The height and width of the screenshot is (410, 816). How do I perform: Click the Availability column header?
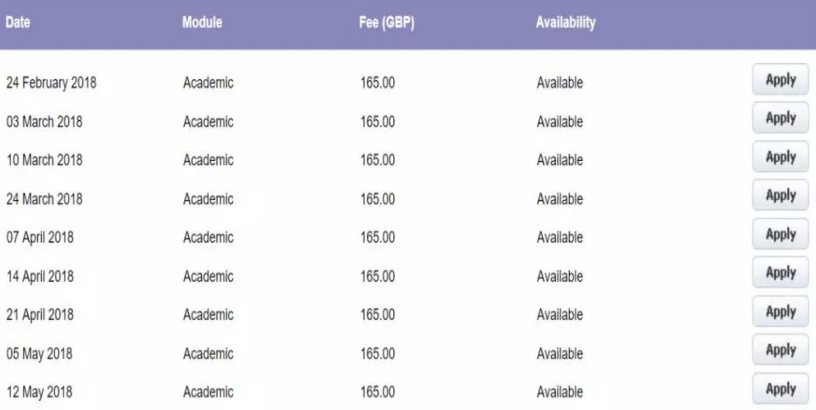click(566, 23)
